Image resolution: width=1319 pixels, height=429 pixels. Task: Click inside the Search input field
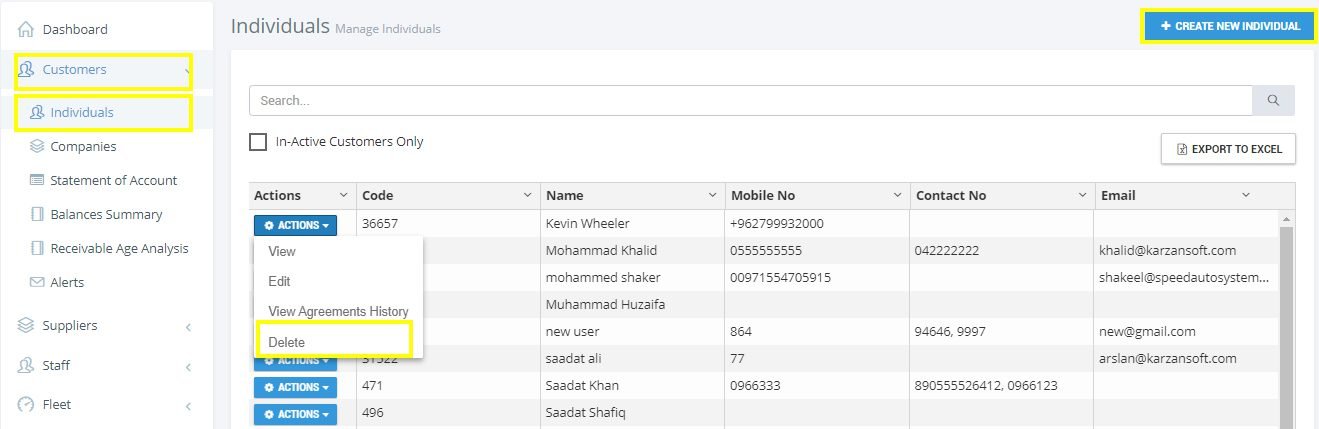tap(751, 100)
